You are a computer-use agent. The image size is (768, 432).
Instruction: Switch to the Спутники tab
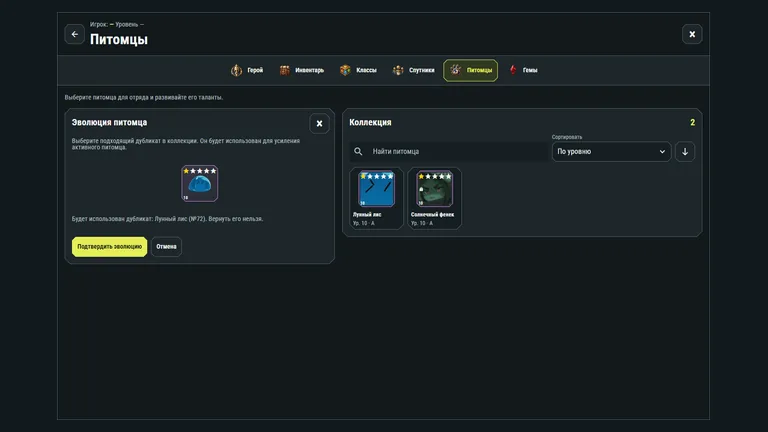click(x=414, y=70)
